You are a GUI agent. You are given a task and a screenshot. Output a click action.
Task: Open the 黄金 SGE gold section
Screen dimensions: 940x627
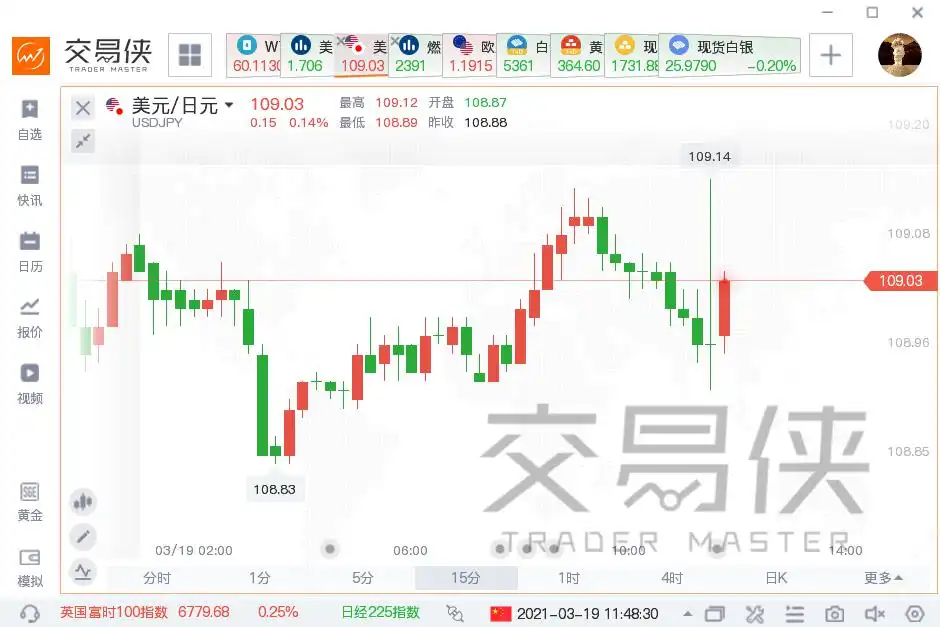(29, 502)
